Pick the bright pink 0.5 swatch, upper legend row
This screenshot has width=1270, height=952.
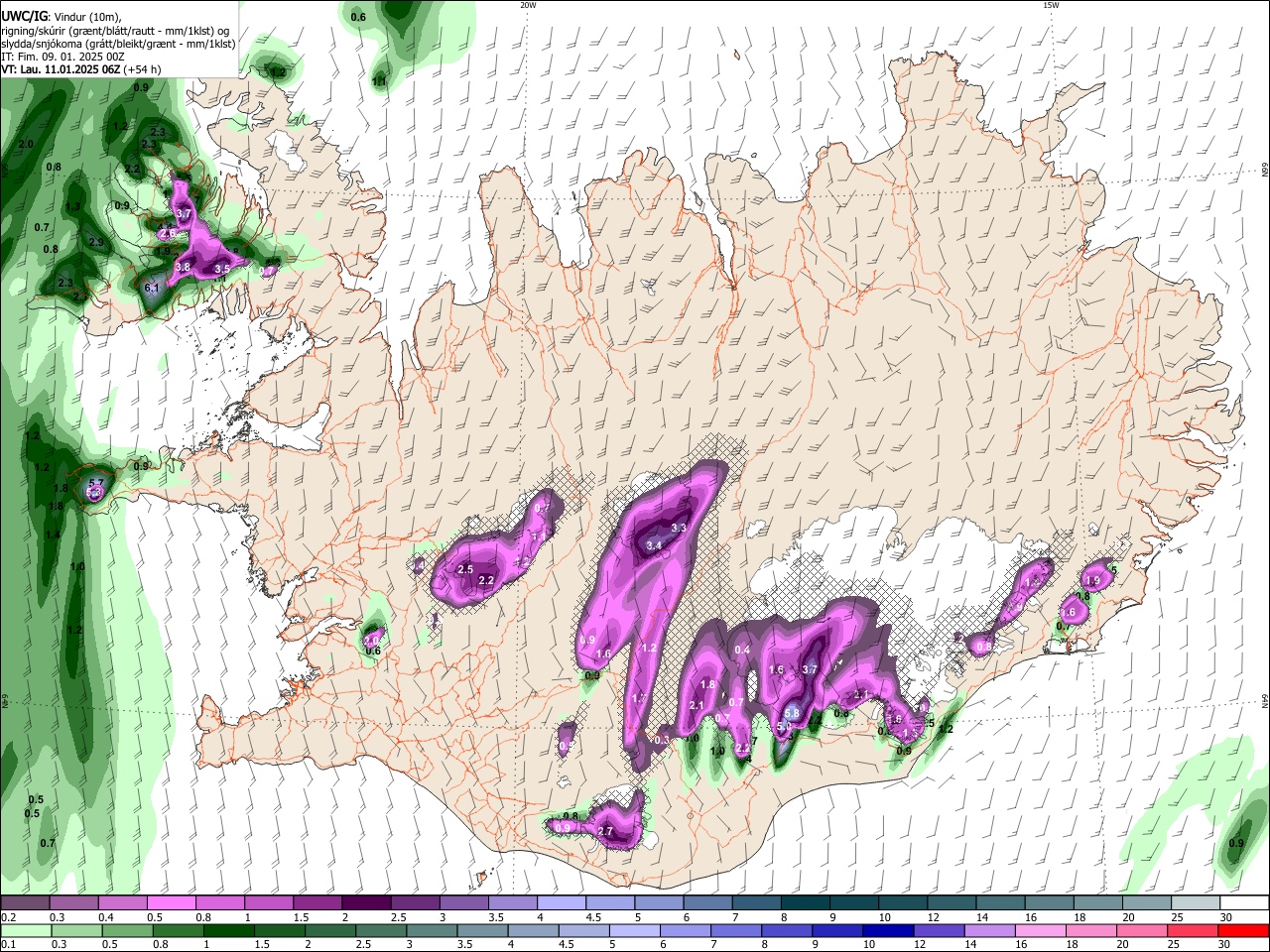pyautogui.click(x=171, y=903)
